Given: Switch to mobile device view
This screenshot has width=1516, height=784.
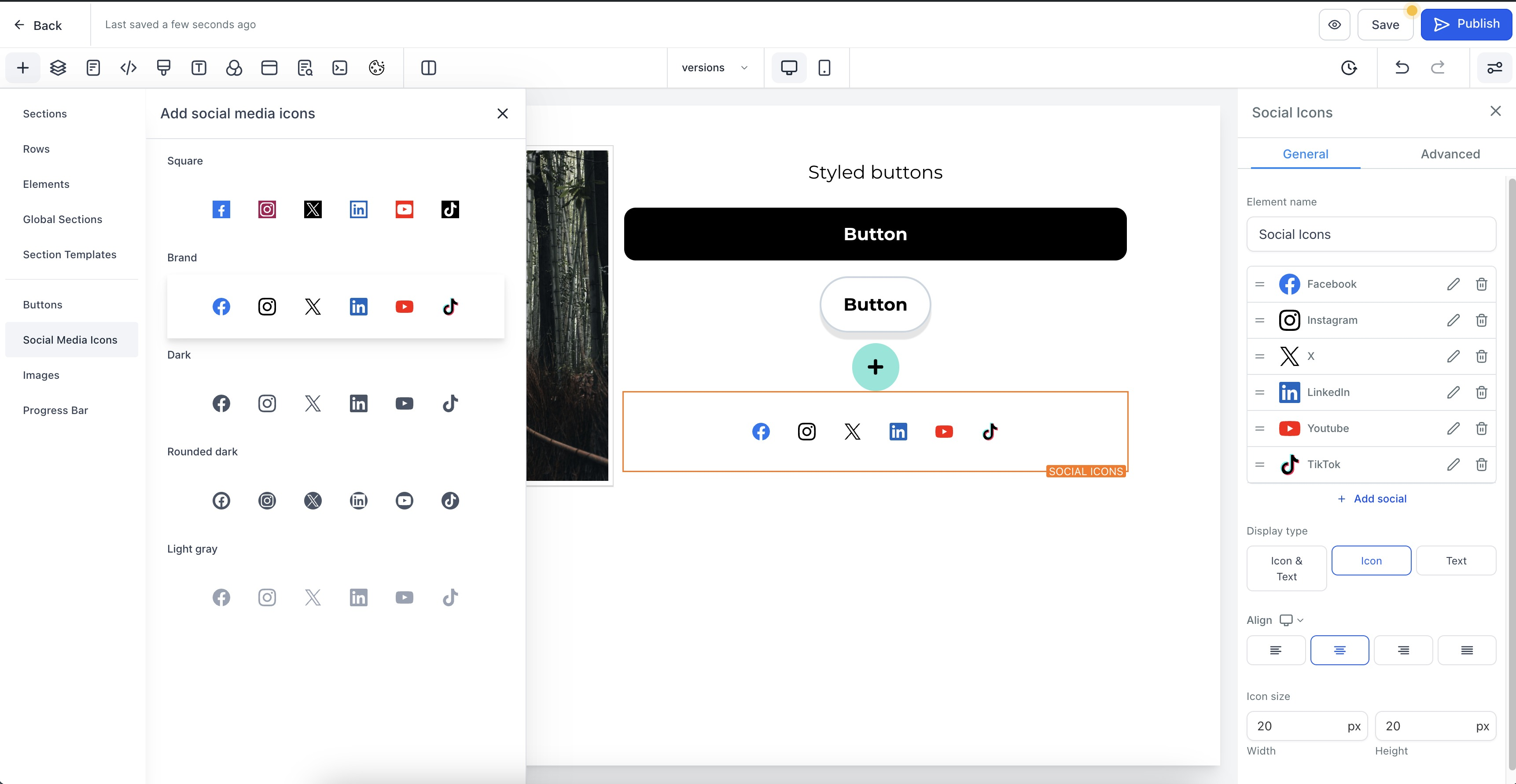Looking at the screenshot, I should pyautogui.click(x=824, y=68).
